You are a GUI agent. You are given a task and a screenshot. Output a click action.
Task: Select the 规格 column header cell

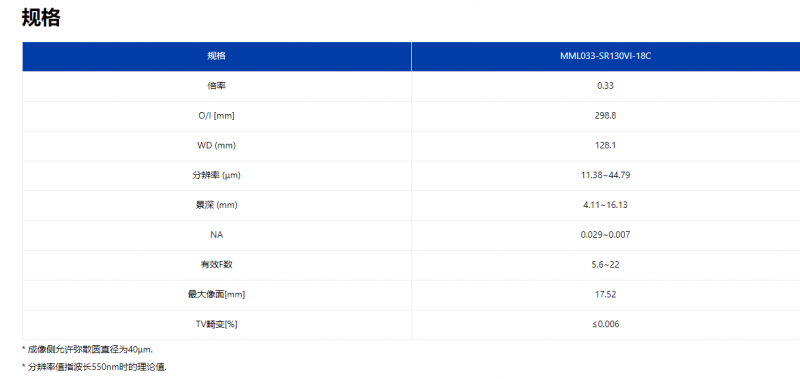[216, 57]
